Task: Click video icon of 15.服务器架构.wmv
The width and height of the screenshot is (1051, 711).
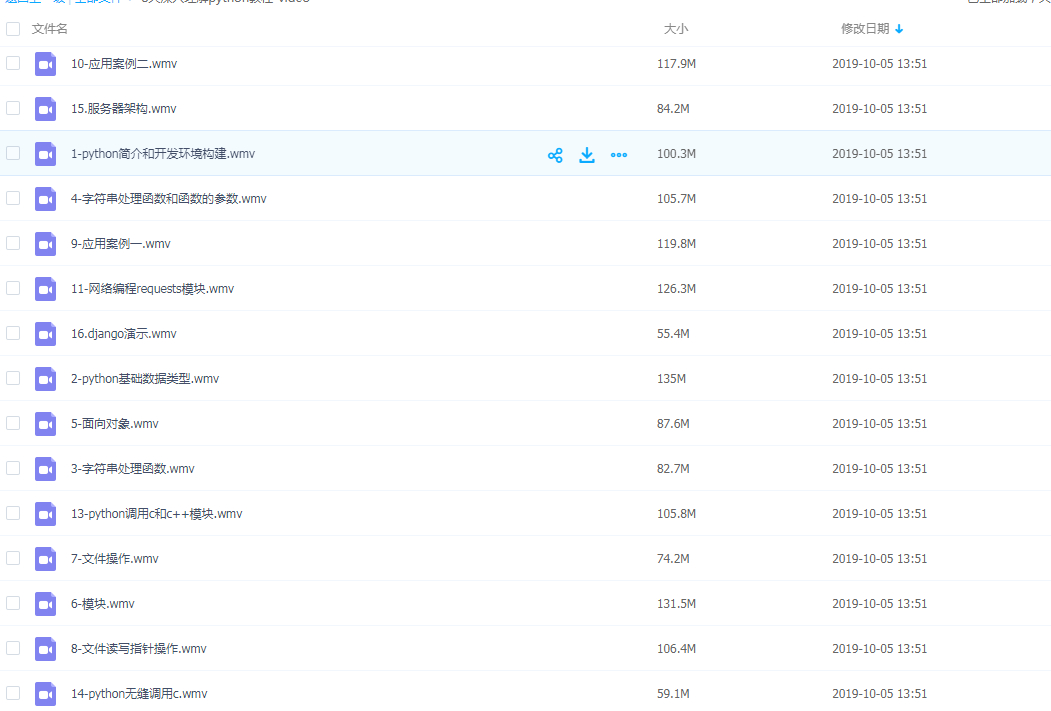Action: [x=46, y=109]
